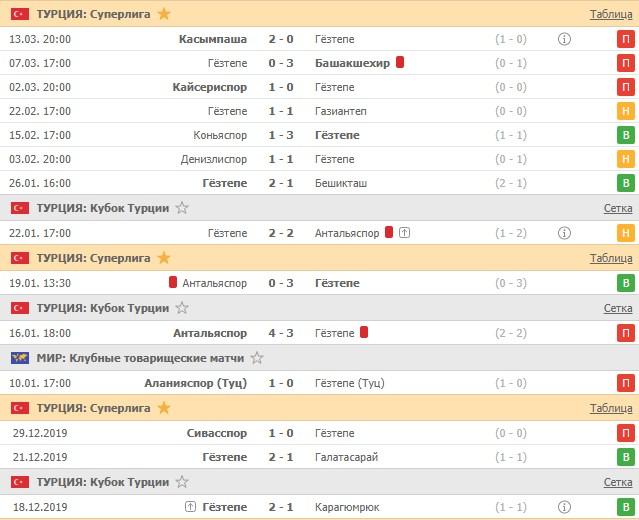Viewport: 639px width, 520px height.
Task: Select the Гёзтепе 2-1 Галатасарай match row
Action: [x=279, y=457]
